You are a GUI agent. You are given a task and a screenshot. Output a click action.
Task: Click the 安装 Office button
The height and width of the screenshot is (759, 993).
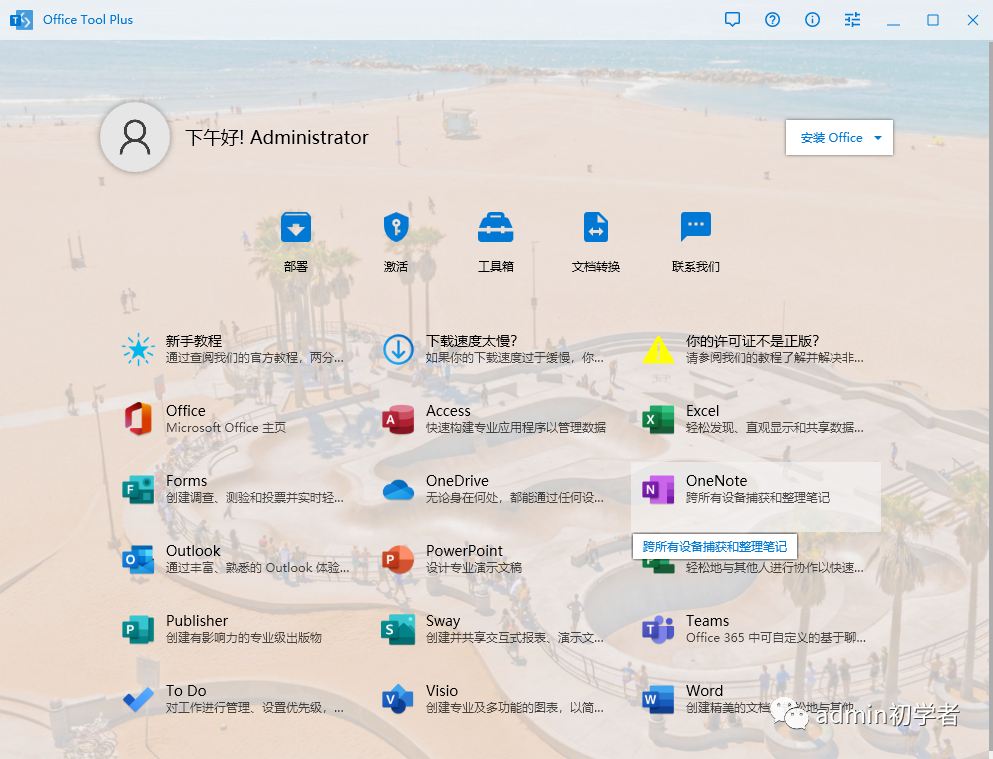tap(839, 137)
